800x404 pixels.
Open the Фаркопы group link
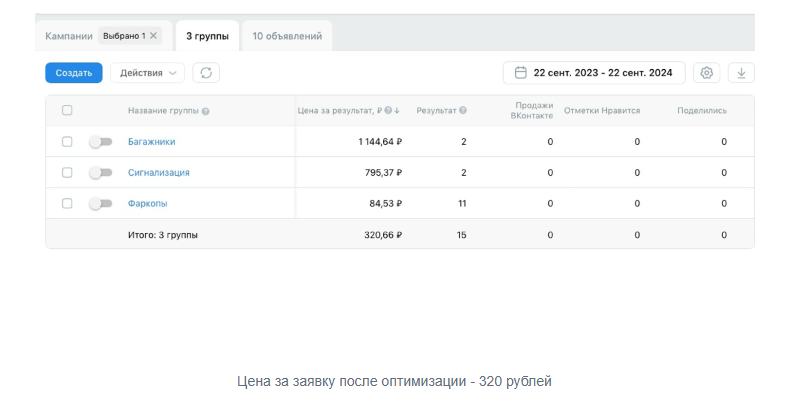click(147, 204)
